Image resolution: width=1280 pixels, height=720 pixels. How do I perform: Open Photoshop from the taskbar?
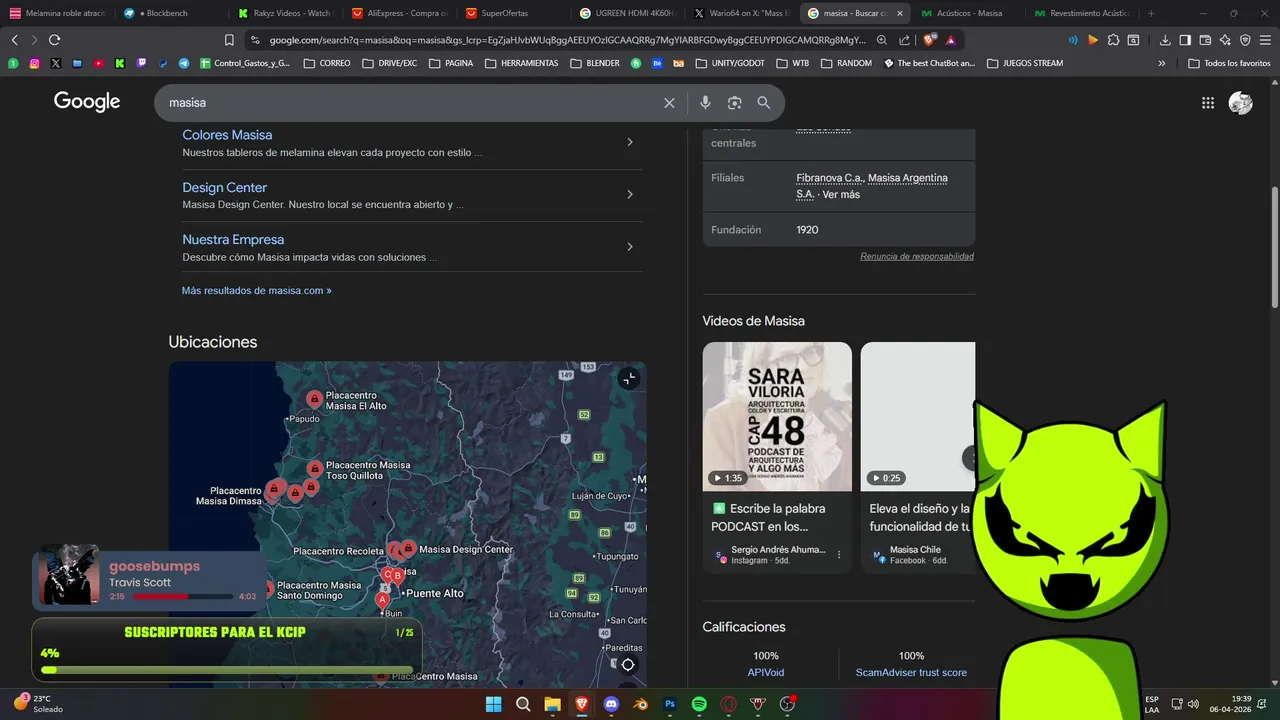click(670, 704)
